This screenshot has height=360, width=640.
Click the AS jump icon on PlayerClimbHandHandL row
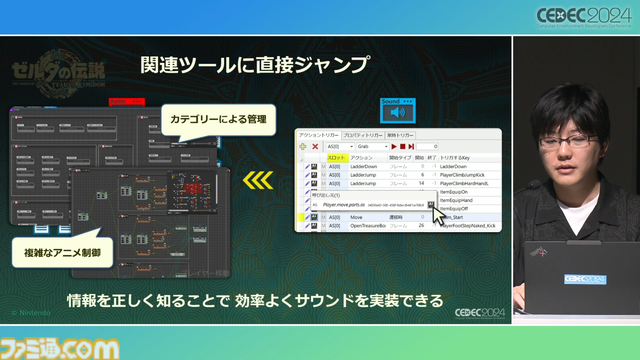pos(314,184)
